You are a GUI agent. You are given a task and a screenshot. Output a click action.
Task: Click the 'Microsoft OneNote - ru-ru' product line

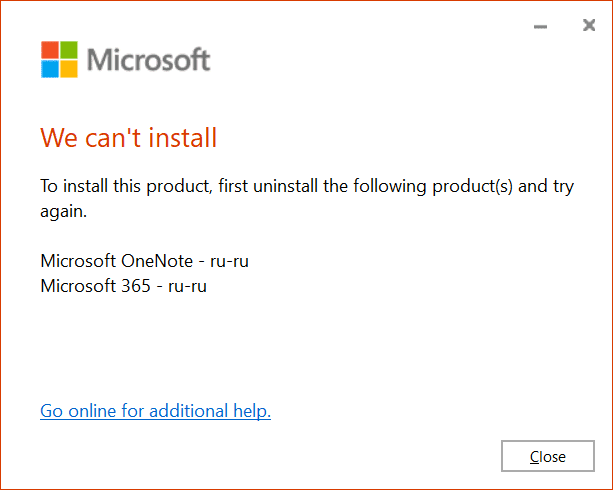coord(145,261)
